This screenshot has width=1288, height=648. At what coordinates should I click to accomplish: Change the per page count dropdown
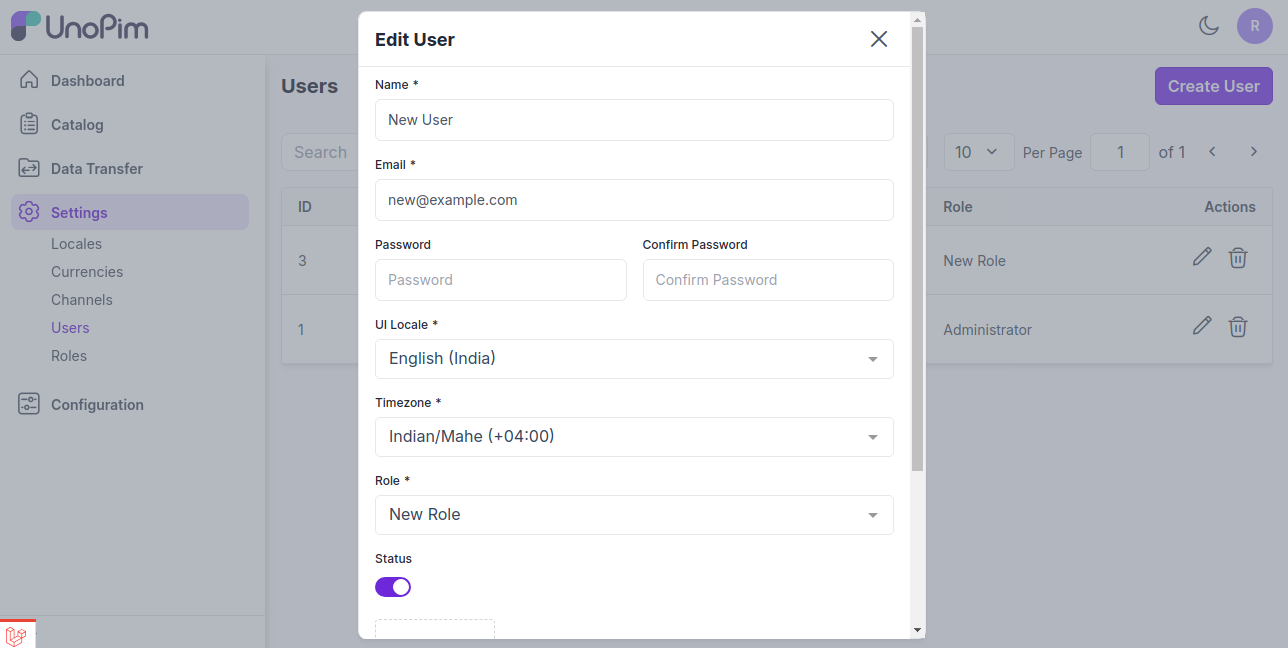978,152
